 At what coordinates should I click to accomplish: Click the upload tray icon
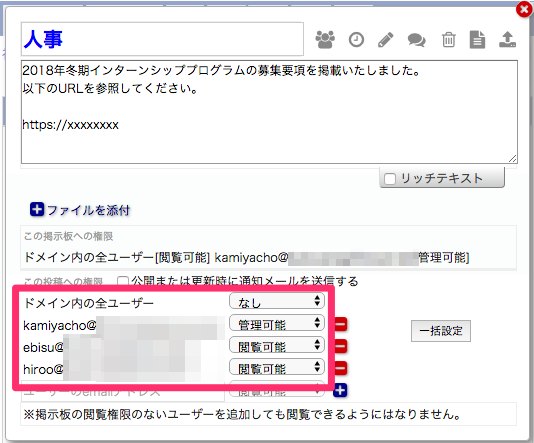point(507,39)
